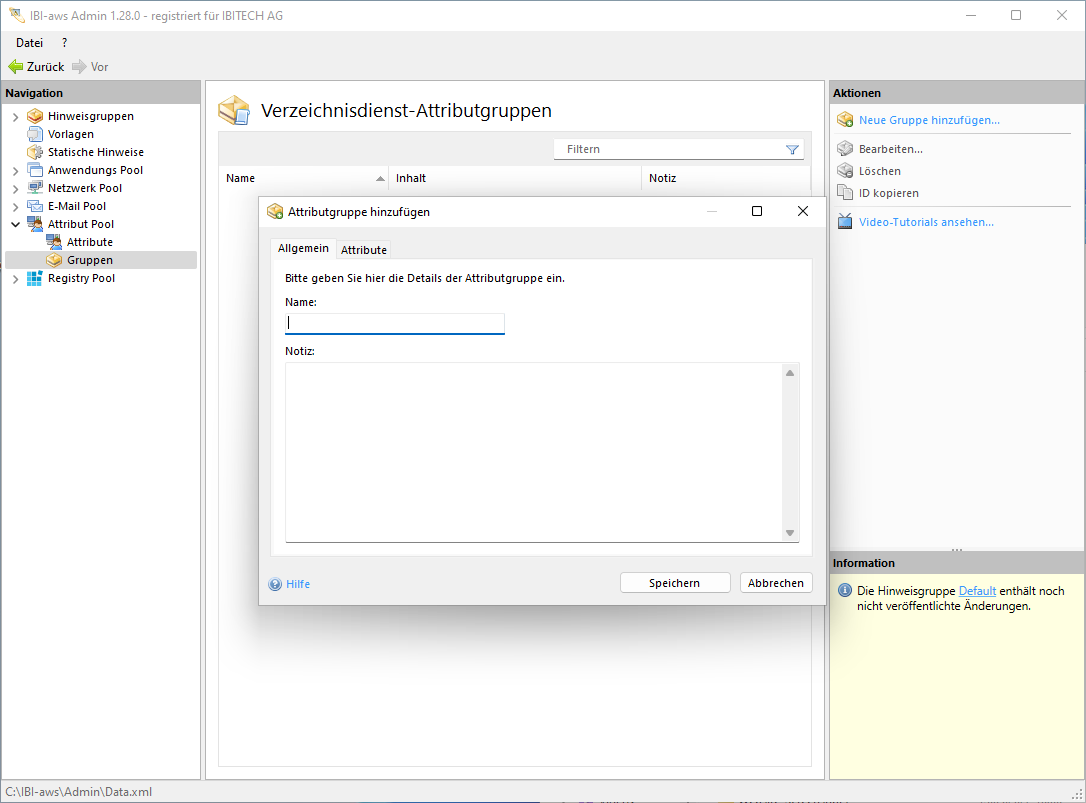This screenshot has height=803, width=1086.
Task: Open the Default link in Information panel
Action: [x=977, y=591]
